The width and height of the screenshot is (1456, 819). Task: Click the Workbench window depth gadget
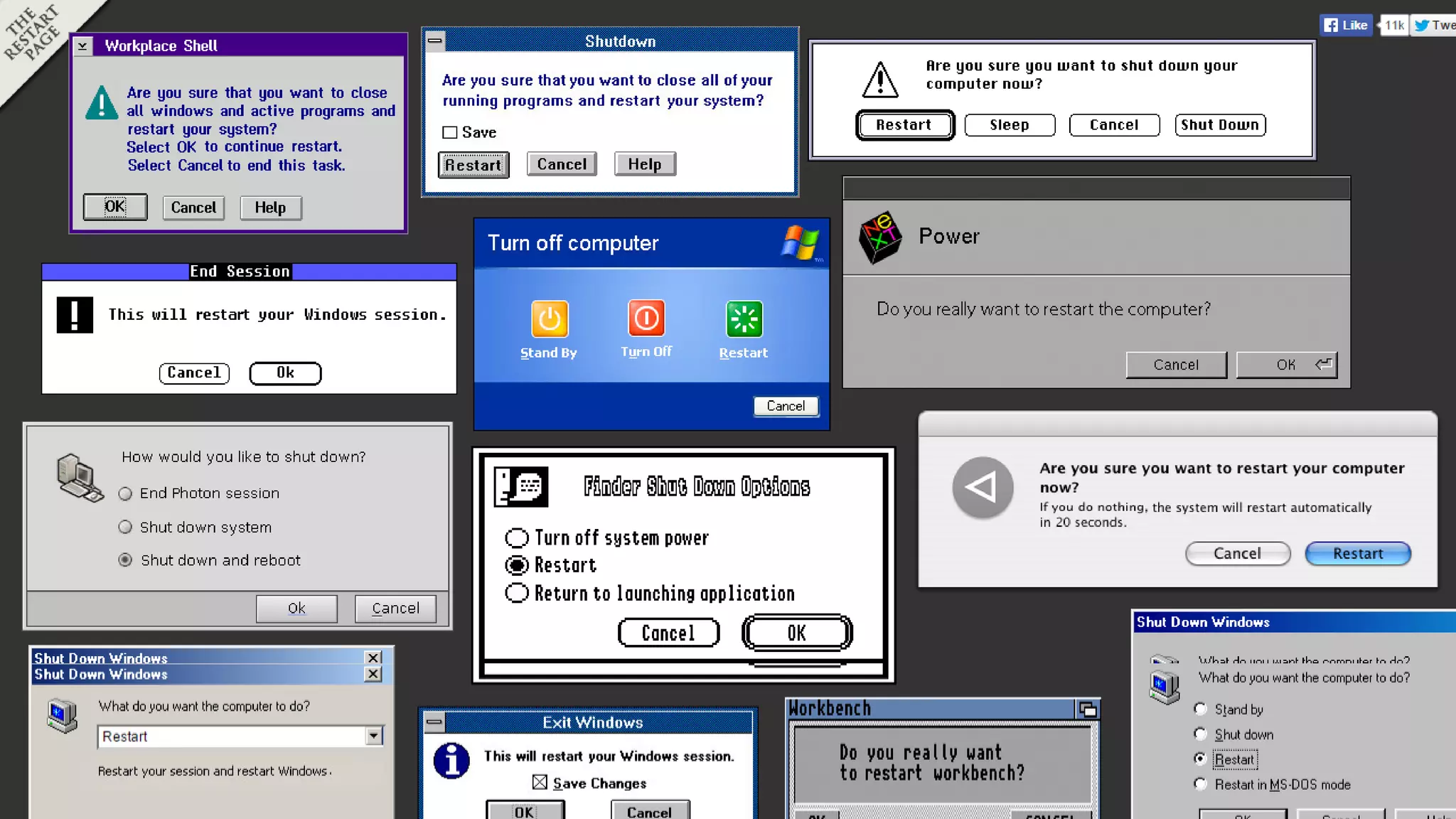[x=1087, y=709]
